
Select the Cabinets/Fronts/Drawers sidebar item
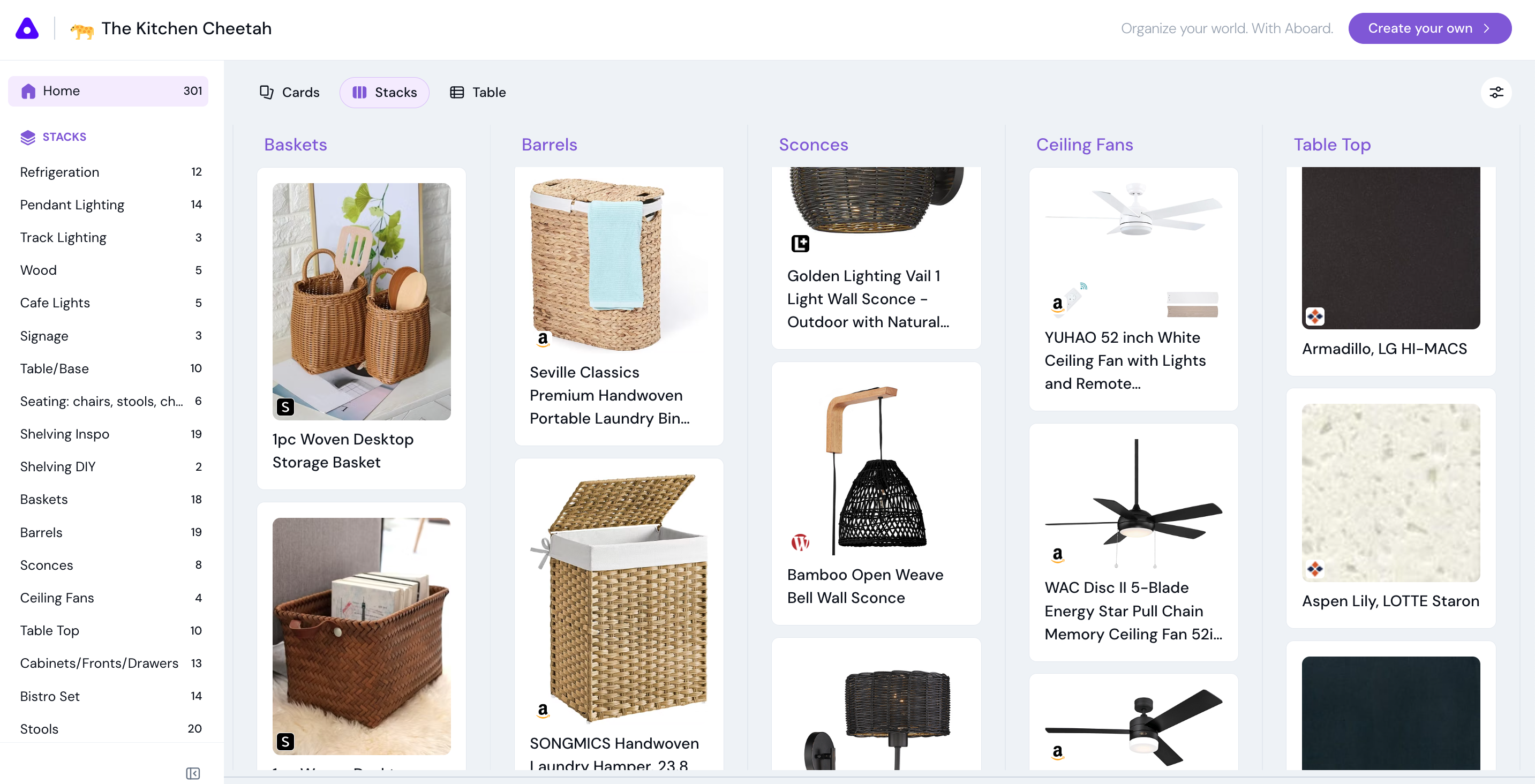98,663
